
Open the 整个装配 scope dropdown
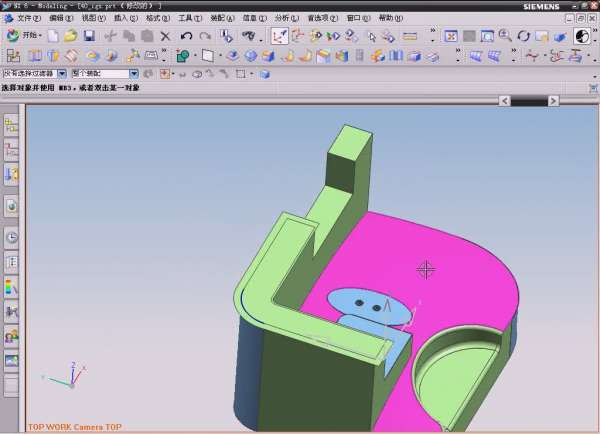point(134,73)
